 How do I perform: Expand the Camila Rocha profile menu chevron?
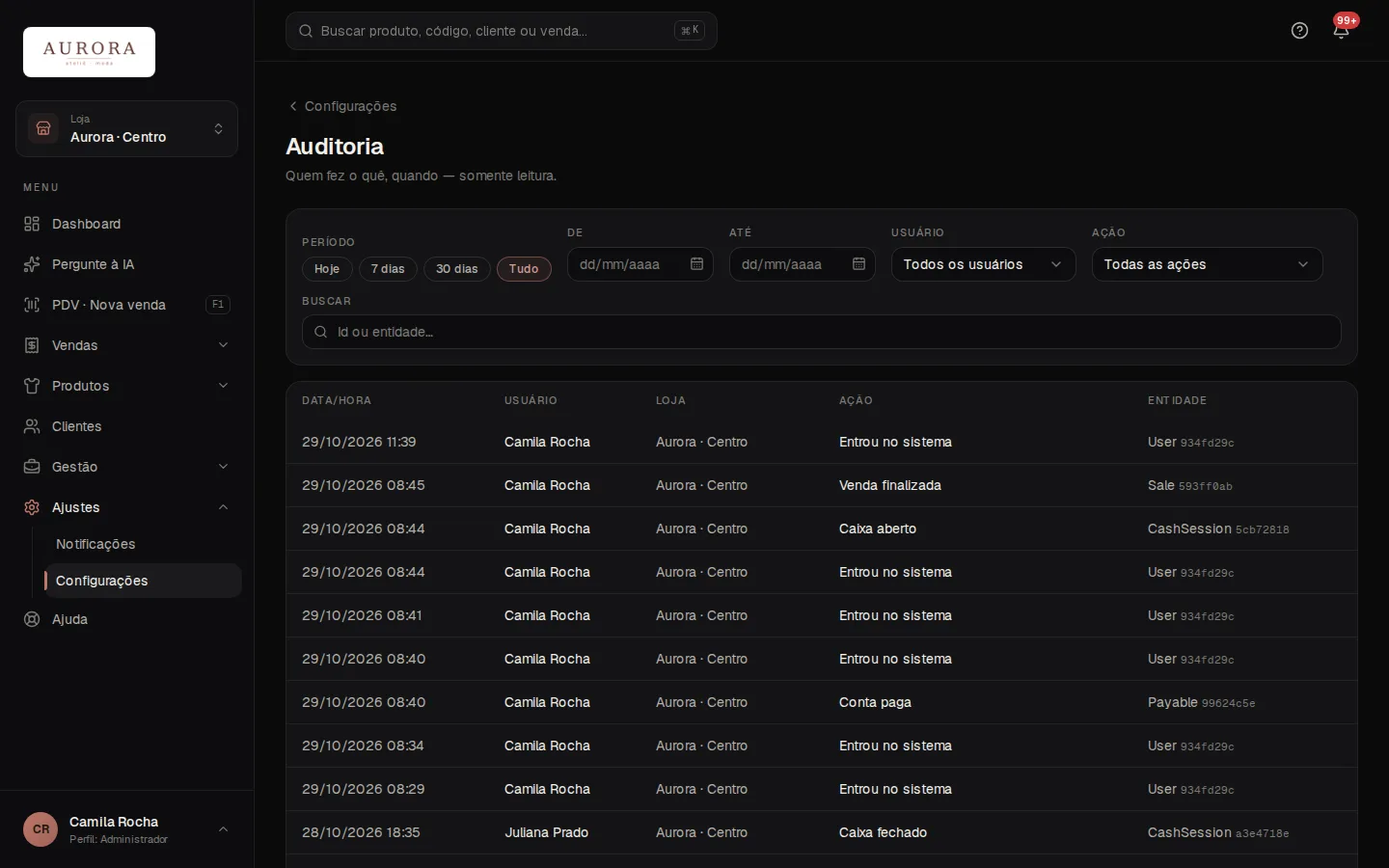point(223,829)
